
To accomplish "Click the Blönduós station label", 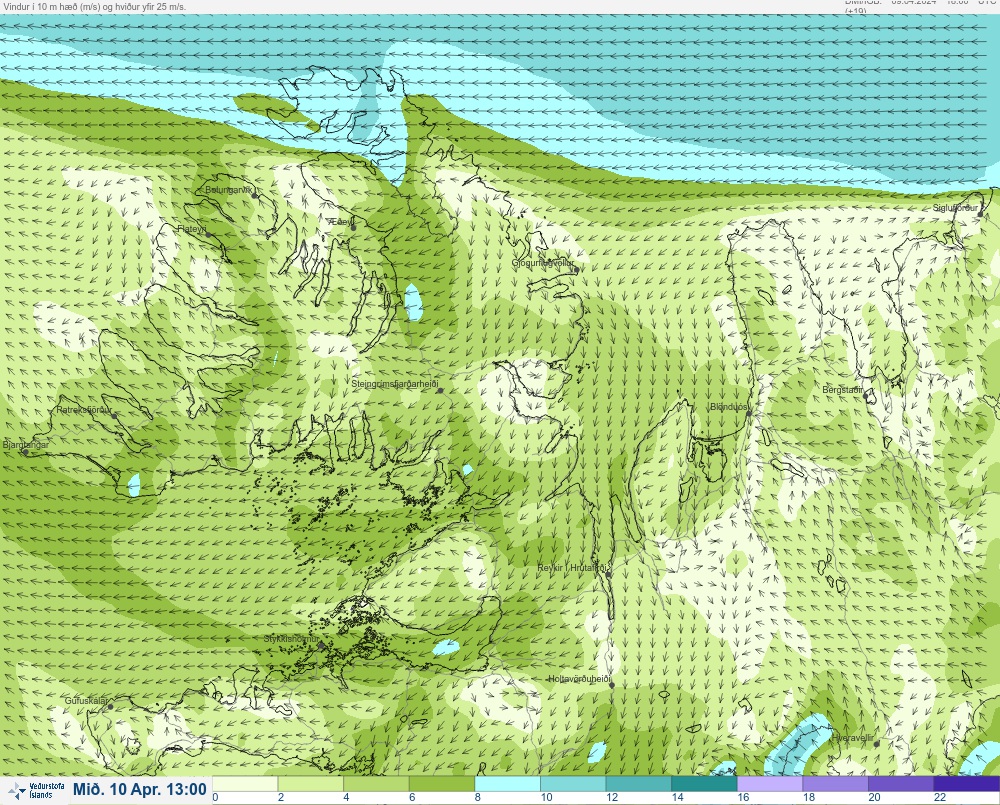I will (x=729, y=407).
